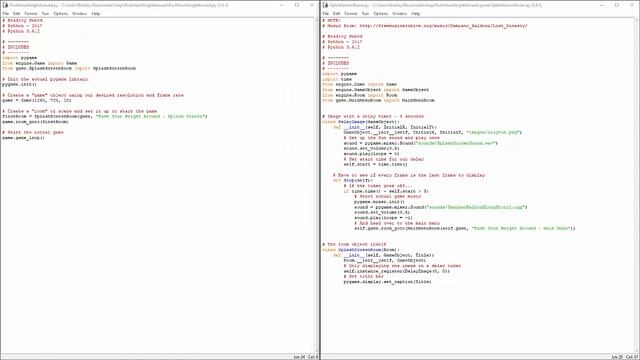
Task: Click 'from engine.Game import Game' in left window
Action: pyautogui.click(x=40, y=63)
